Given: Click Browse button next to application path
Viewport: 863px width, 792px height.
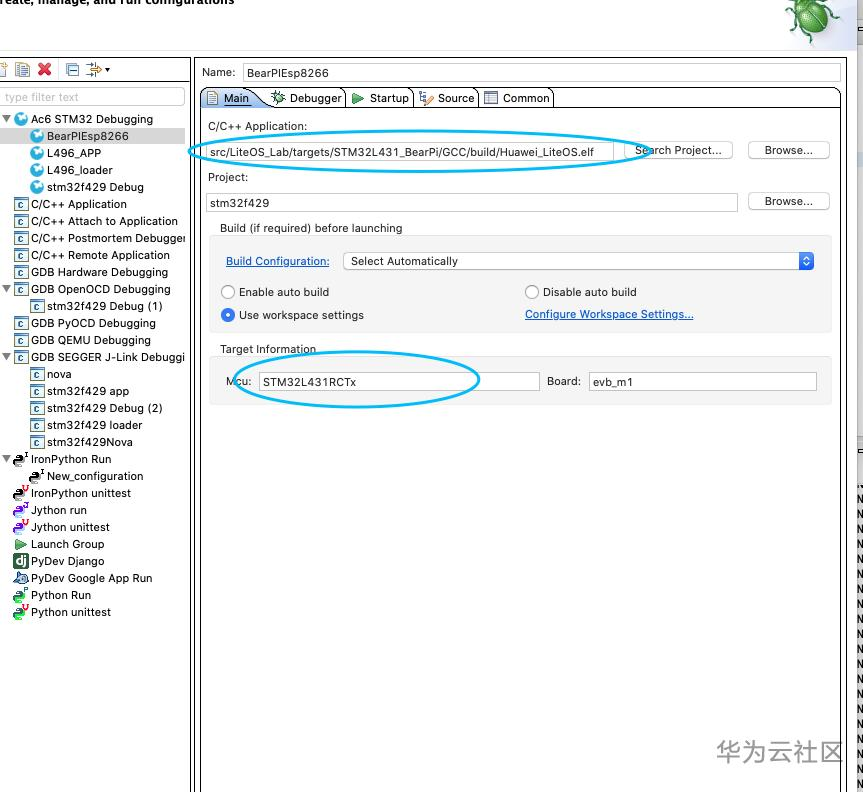Looking at the screenshot, I should [789, 150].
